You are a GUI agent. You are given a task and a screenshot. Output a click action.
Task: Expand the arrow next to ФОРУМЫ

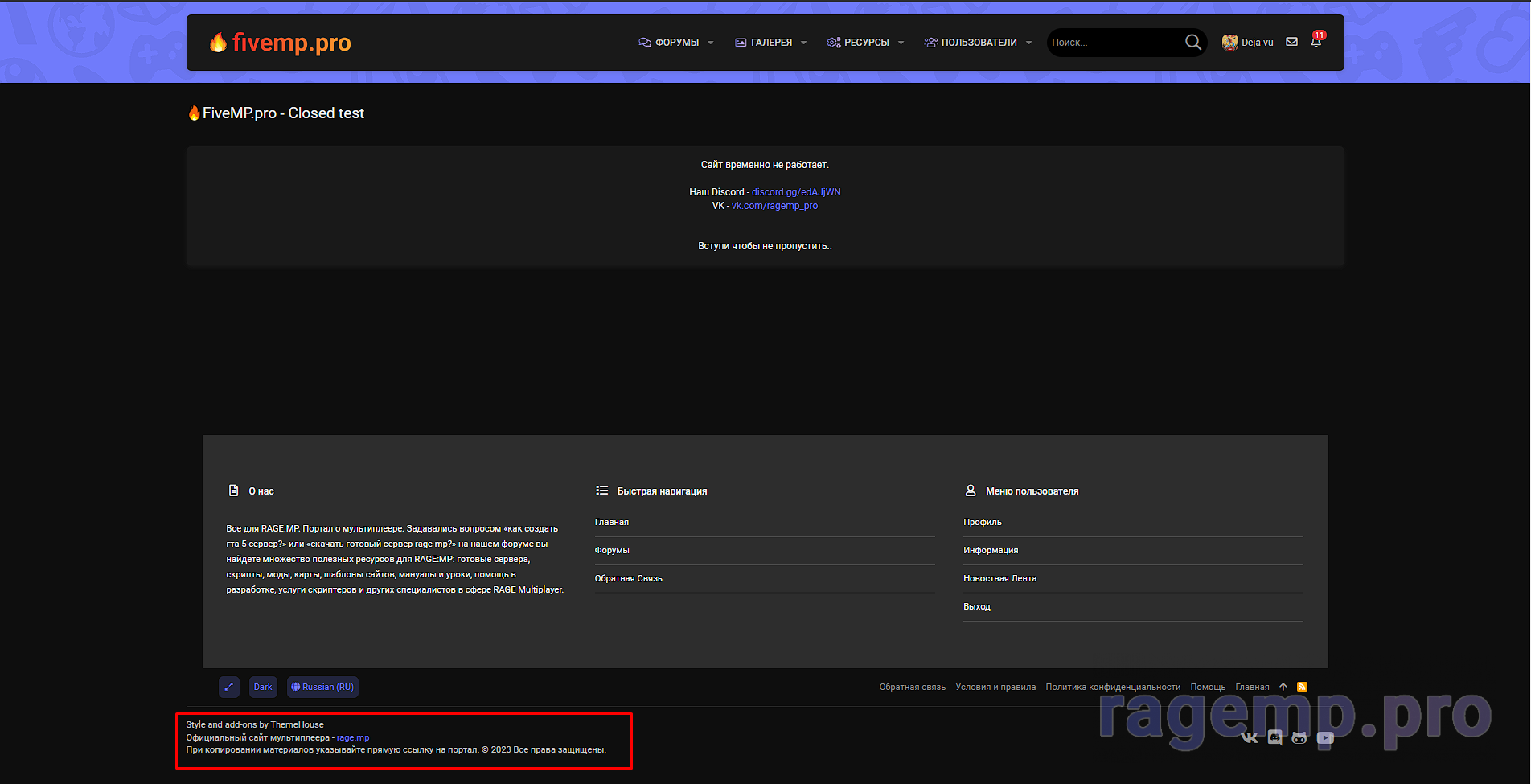tap(711, 43)
